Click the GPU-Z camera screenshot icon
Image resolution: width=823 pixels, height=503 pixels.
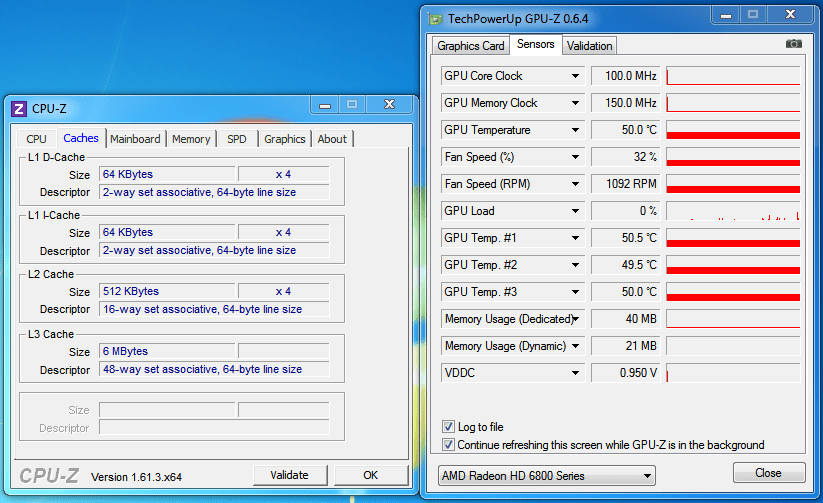click(x=793, y=44)
